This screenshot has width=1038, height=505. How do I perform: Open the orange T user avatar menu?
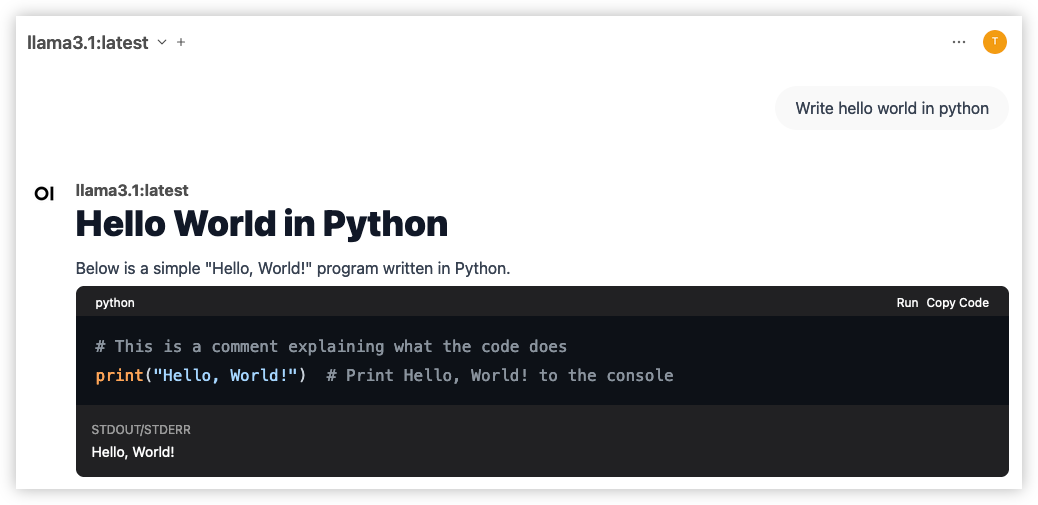(x=995, y=42)
